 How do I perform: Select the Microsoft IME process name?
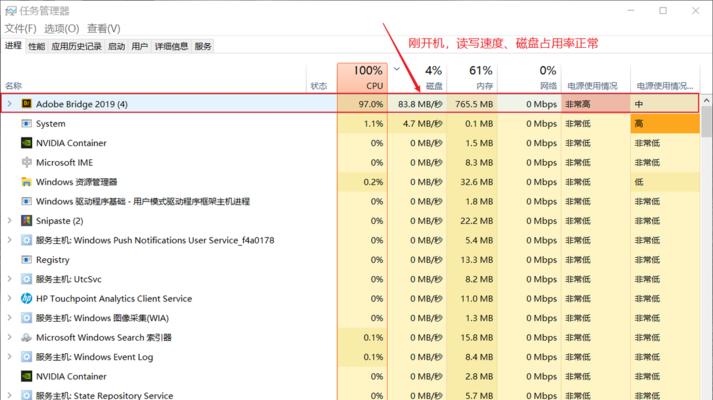tap(64, 162)
